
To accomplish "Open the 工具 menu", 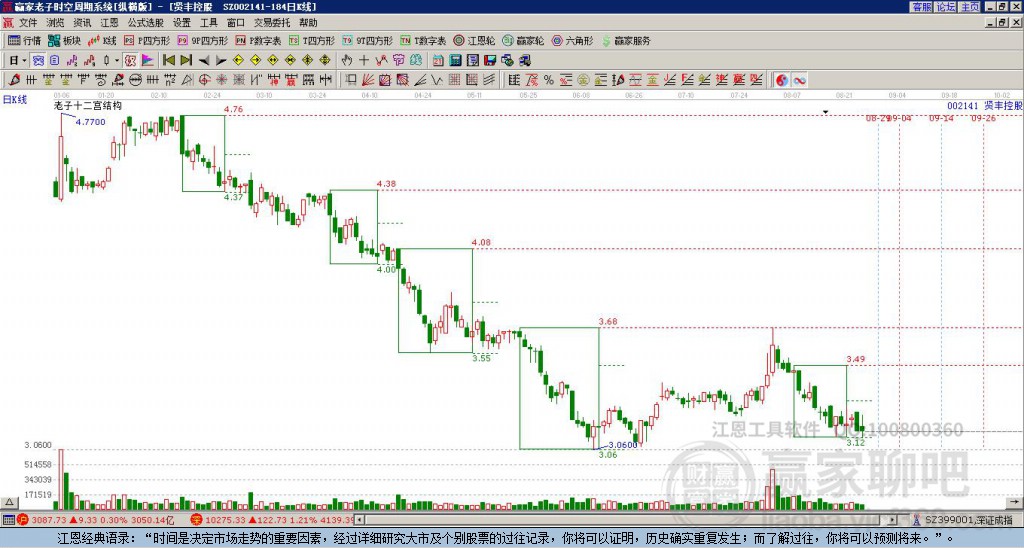I will tap(209, 23).
